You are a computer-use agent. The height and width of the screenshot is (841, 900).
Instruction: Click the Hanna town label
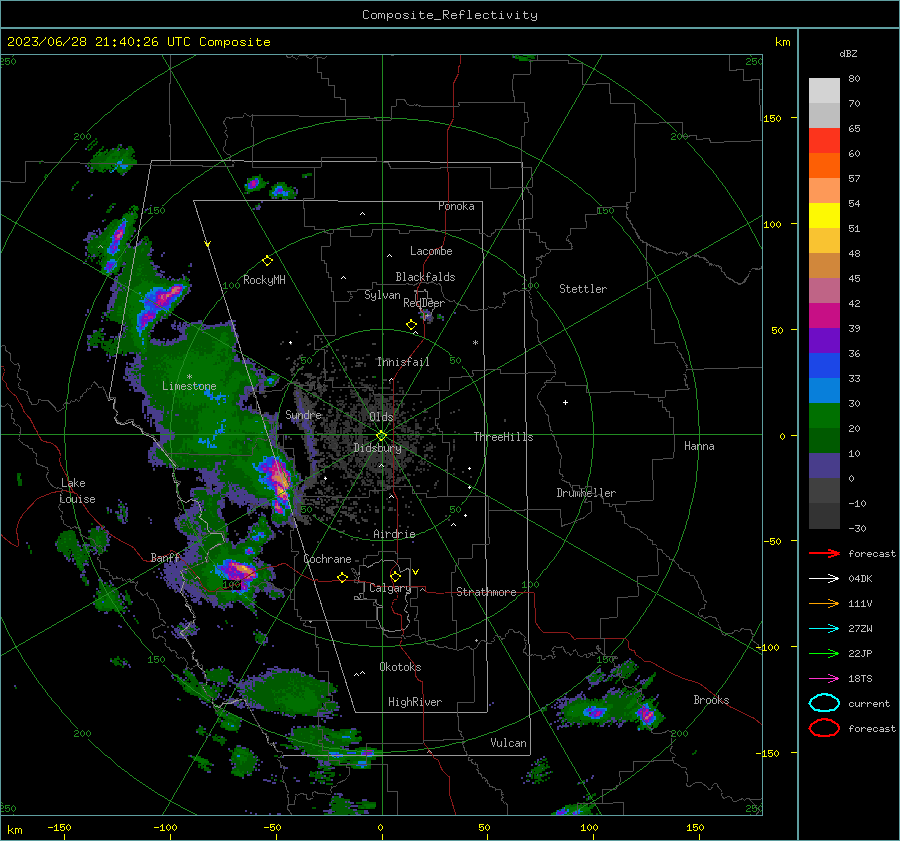[x=699, y=446]
